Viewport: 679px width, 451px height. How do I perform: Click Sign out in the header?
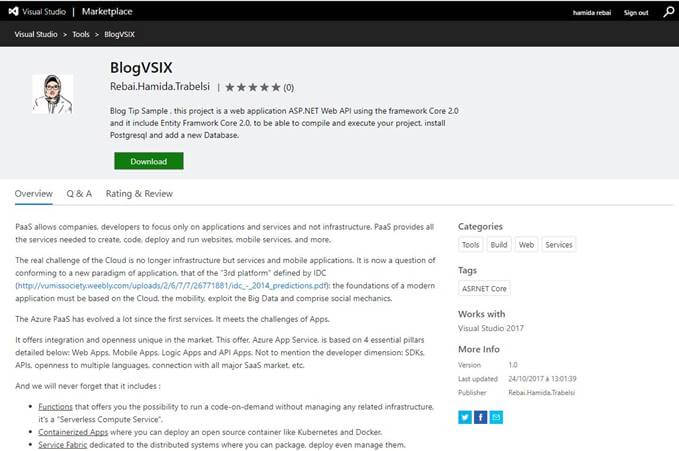pos(636,13)
